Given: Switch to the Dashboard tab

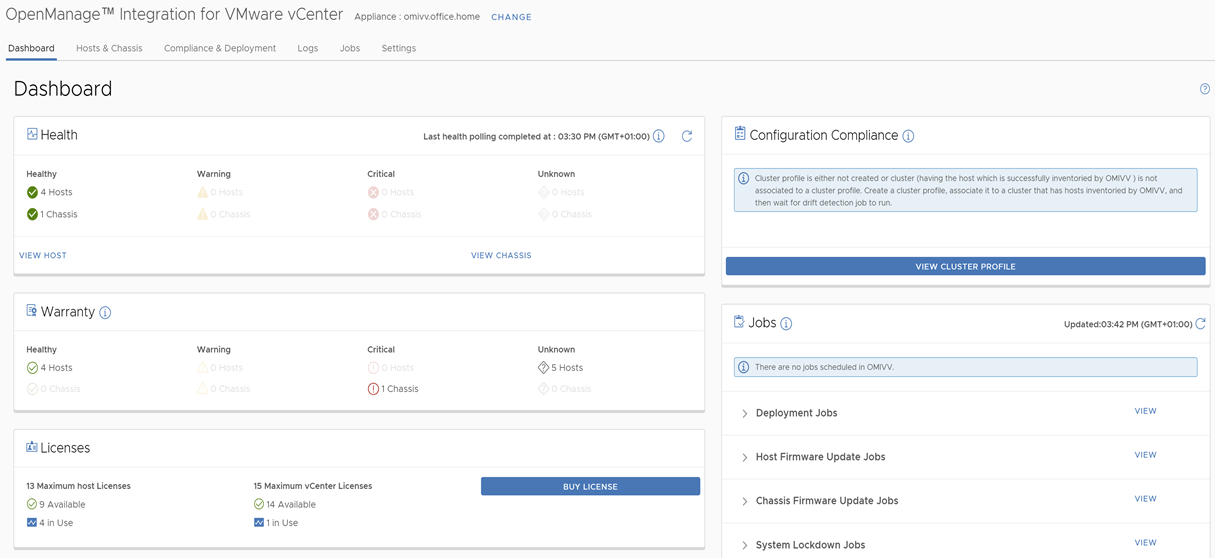Looking at the screenshot, I should pyautogui.click(x=31, y=48).
